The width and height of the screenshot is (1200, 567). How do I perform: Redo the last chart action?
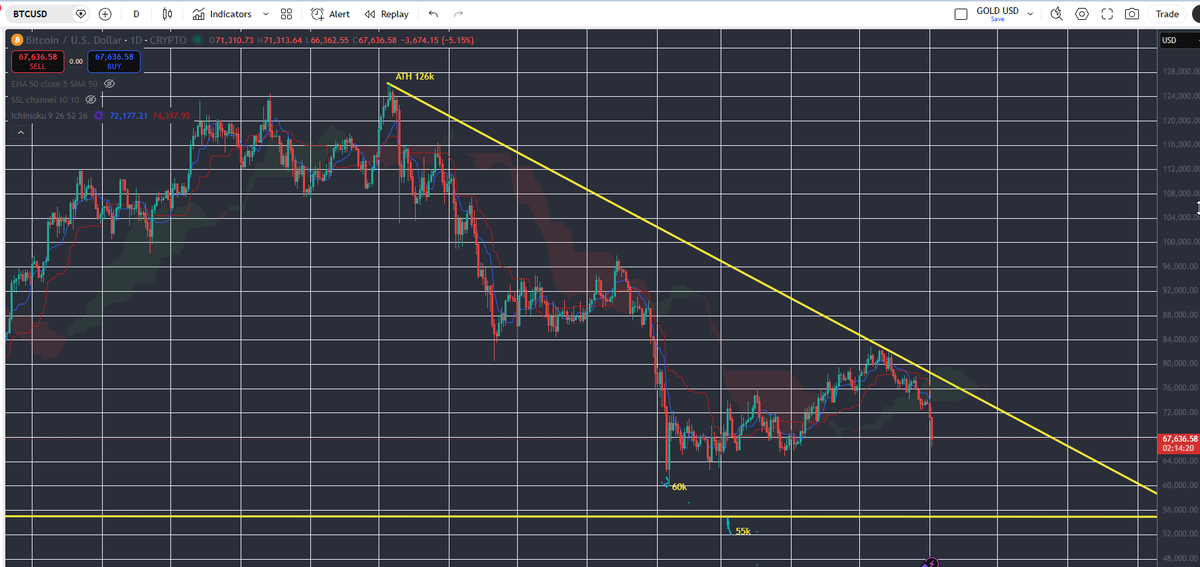(x=459, y=14)
